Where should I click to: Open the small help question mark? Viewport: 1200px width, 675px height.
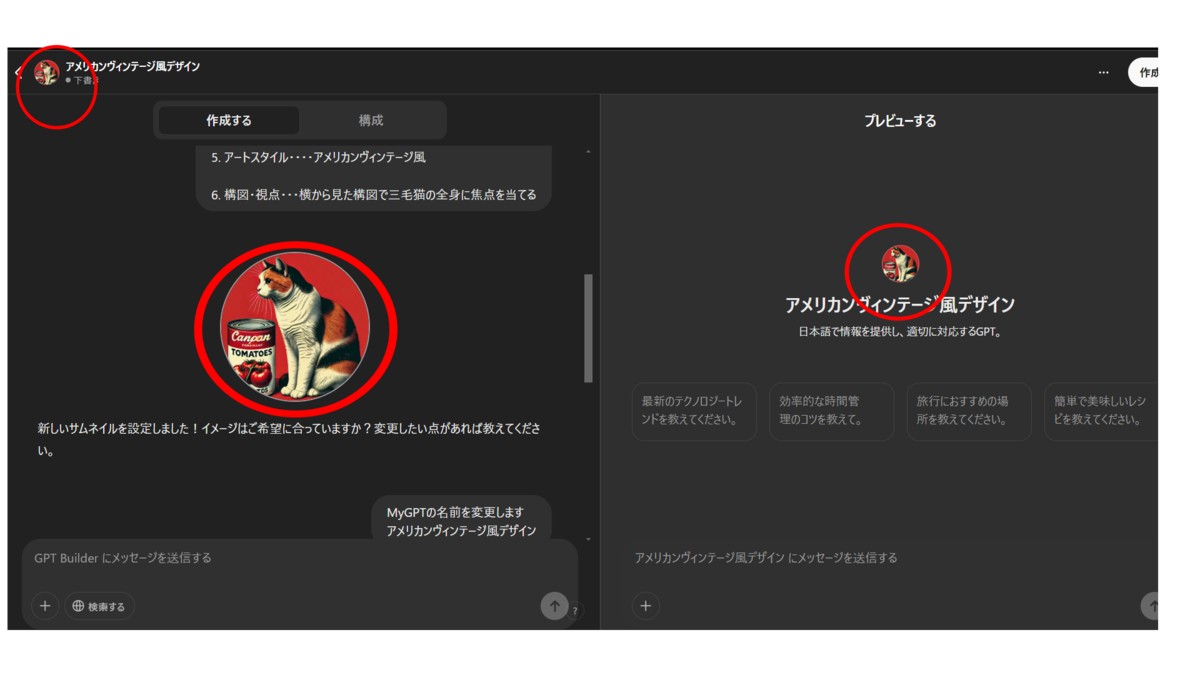[x=574, y=611]
